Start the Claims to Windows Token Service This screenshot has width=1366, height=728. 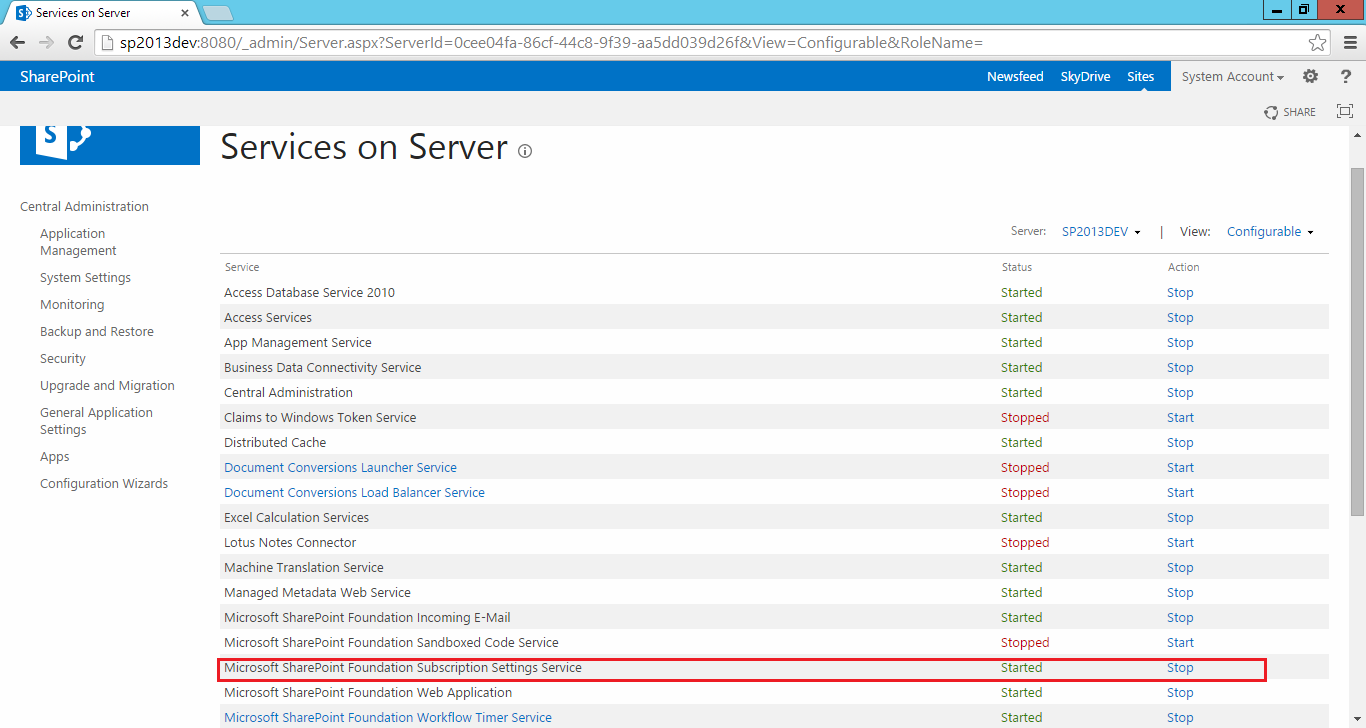point(1180,418)
